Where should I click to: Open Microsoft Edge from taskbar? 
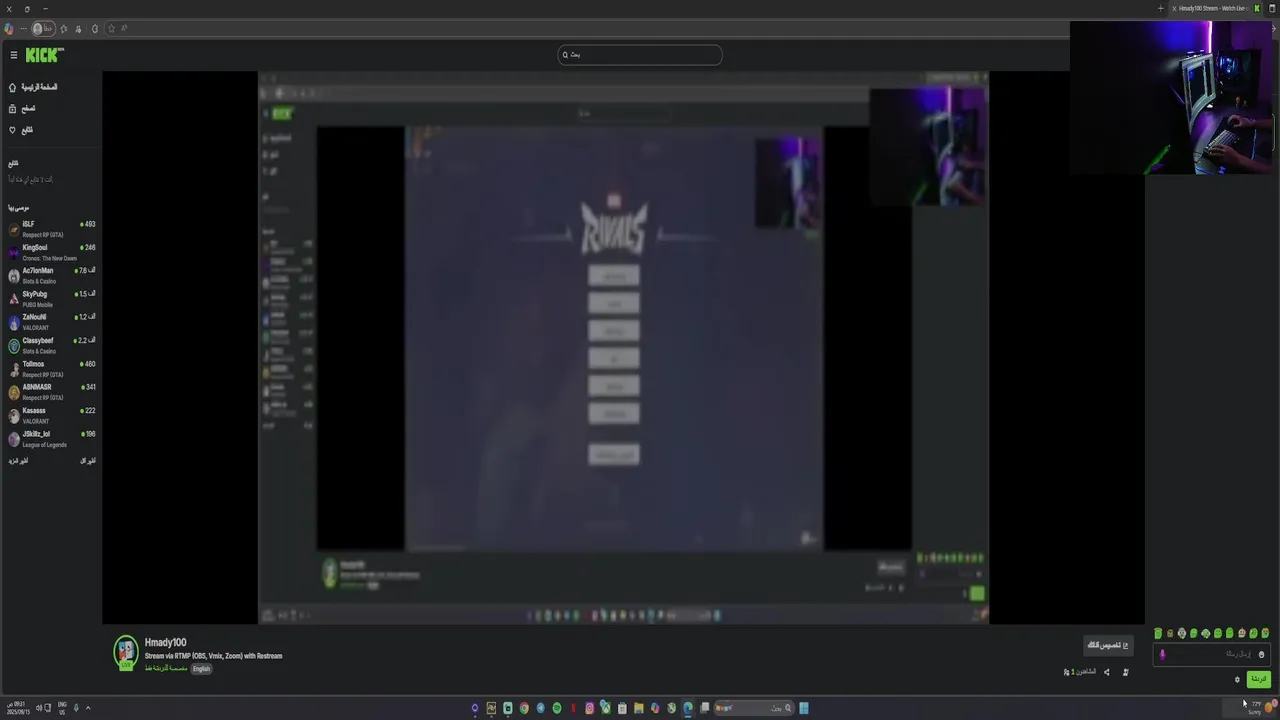click(688, 708)
